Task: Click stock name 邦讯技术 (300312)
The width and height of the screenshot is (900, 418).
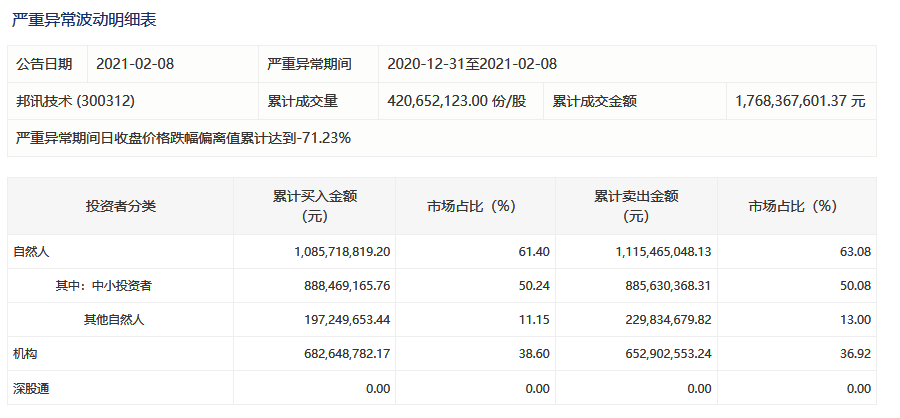Action: point(75,101)
